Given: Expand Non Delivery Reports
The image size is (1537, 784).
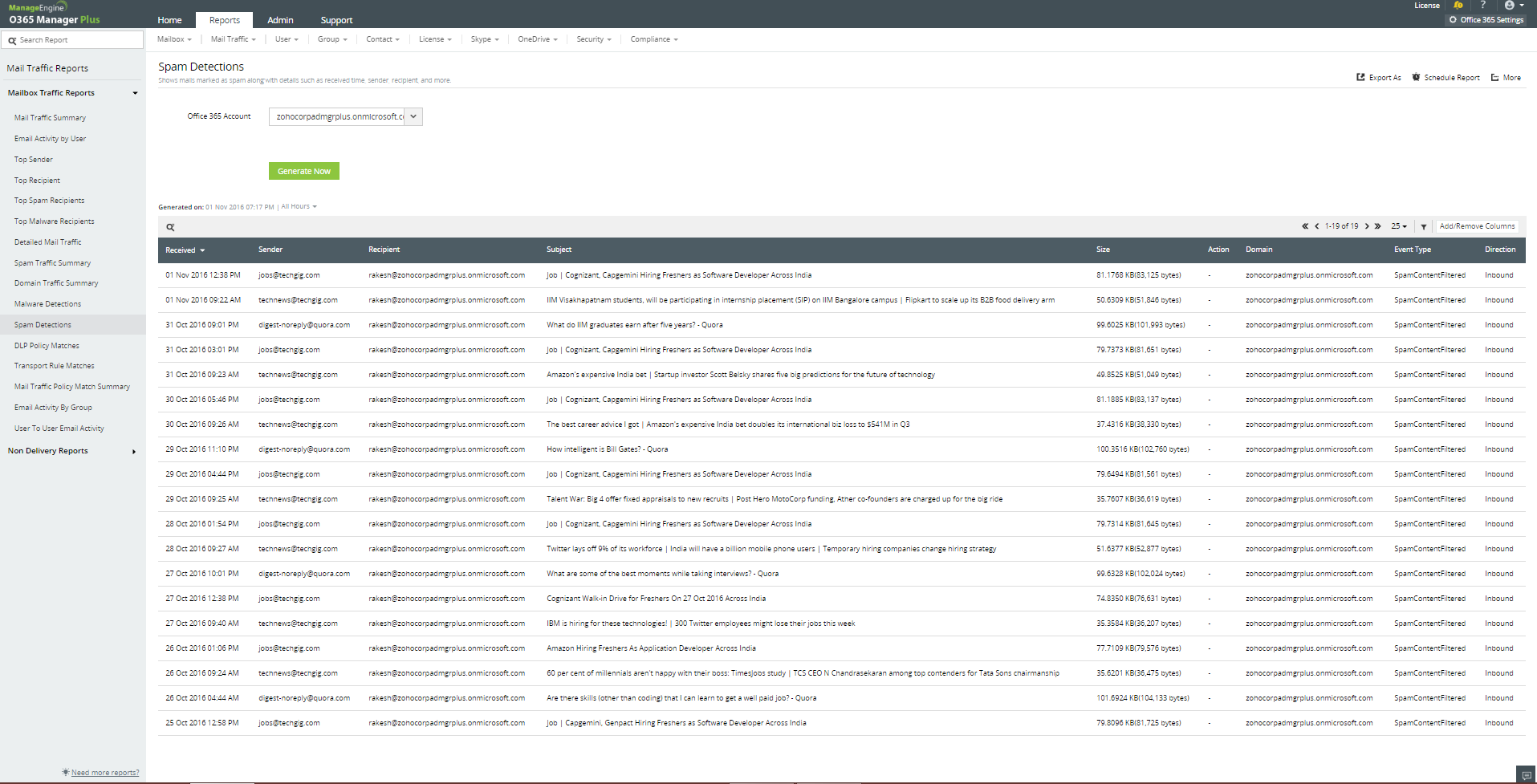Looking at the screenshot, I should click(x=133, y=451).
